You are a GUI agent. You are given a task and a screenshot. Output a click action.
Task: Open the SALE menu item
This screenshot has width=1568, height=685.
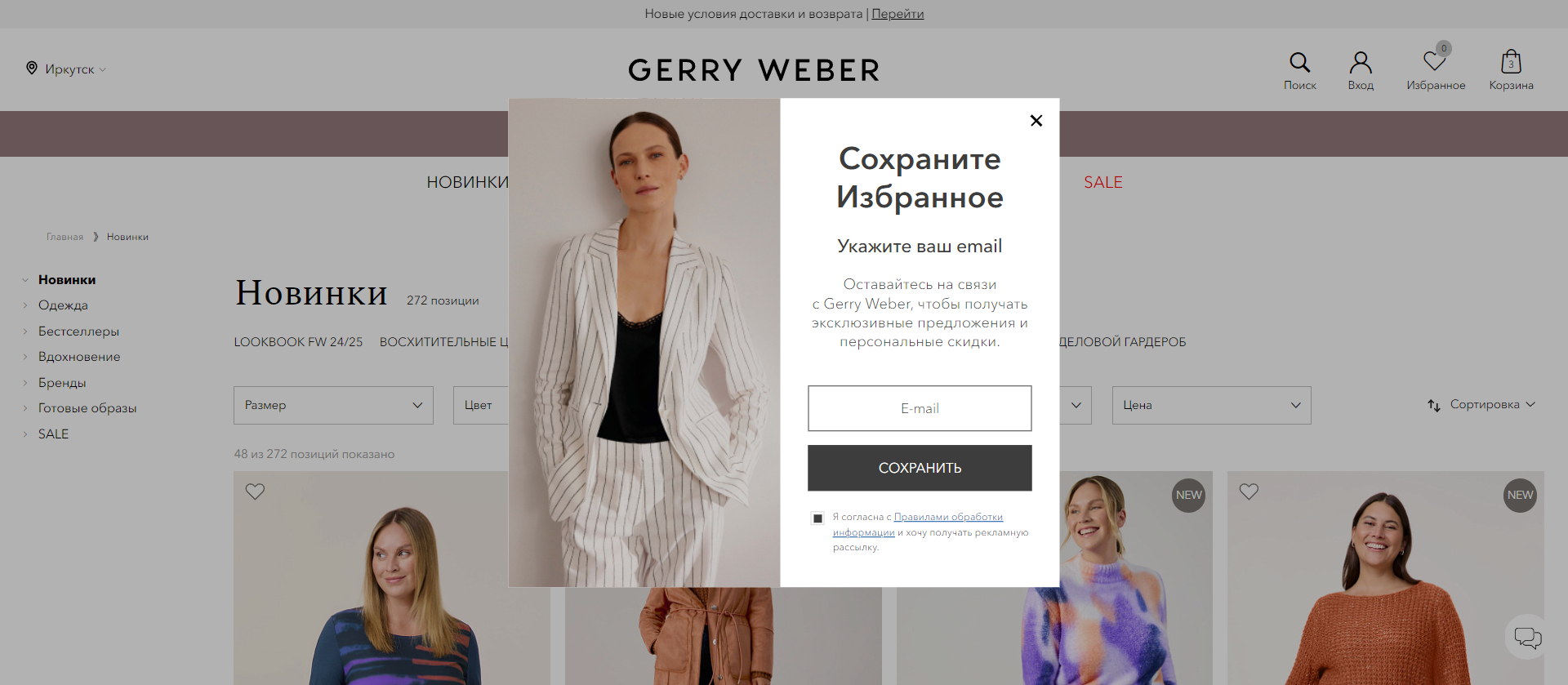(1102, 182)
